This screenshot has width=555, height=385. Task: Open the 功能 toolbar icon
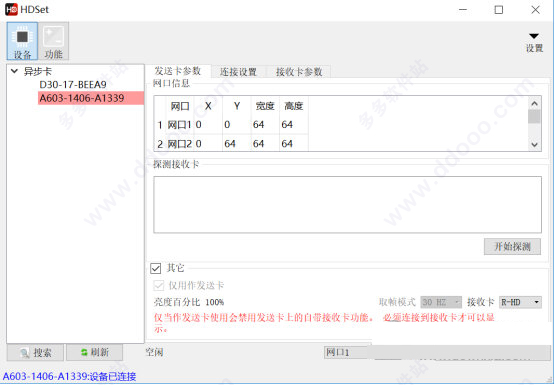53,41
